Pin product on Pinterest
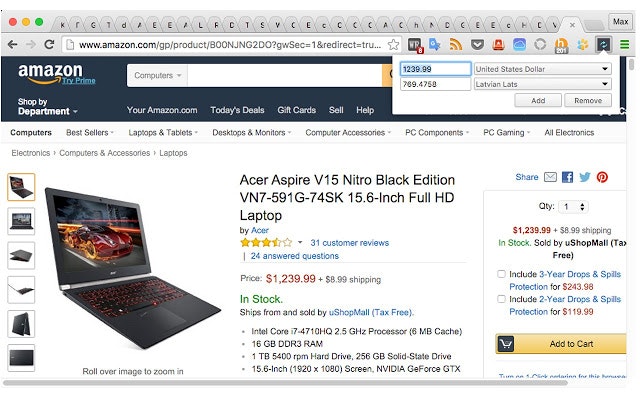Screen dimensions: 640x400 pos(602,177)
